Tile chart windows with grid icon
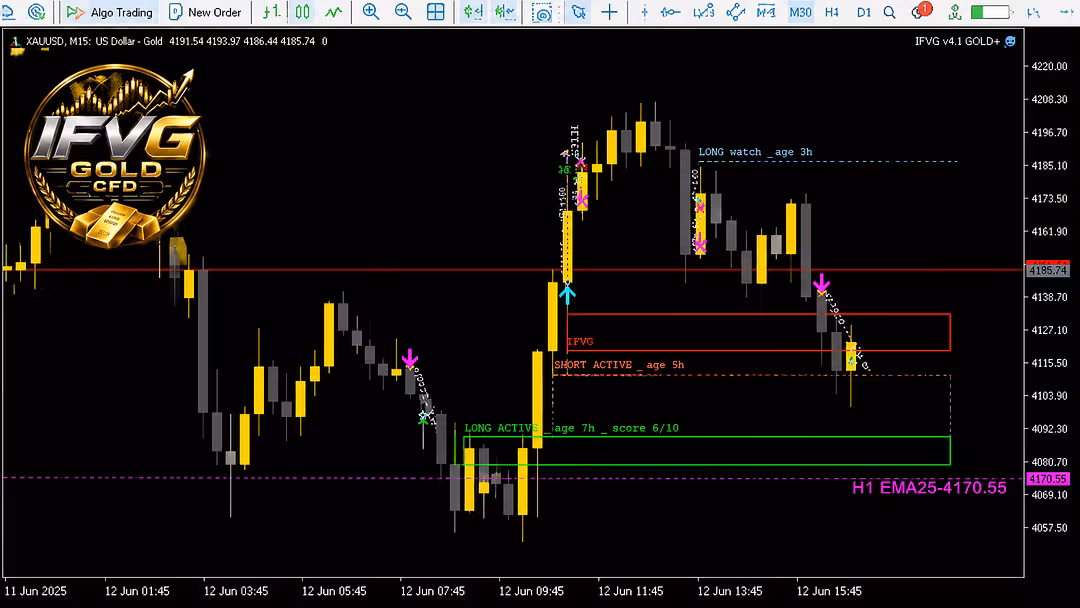 point(435,12)
